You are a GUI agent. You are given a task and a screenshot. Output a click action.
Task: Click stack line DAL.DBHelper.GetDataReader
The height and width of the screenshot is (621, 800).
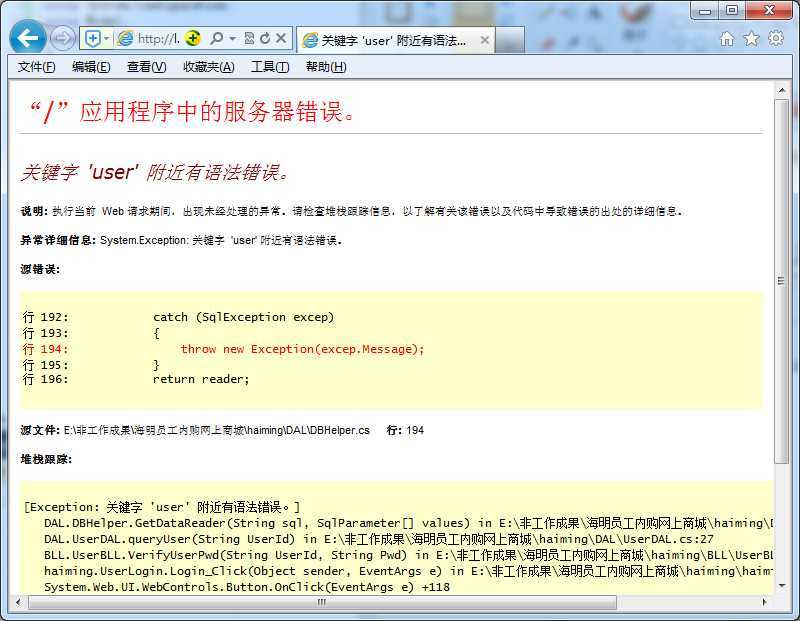[408, 523]
